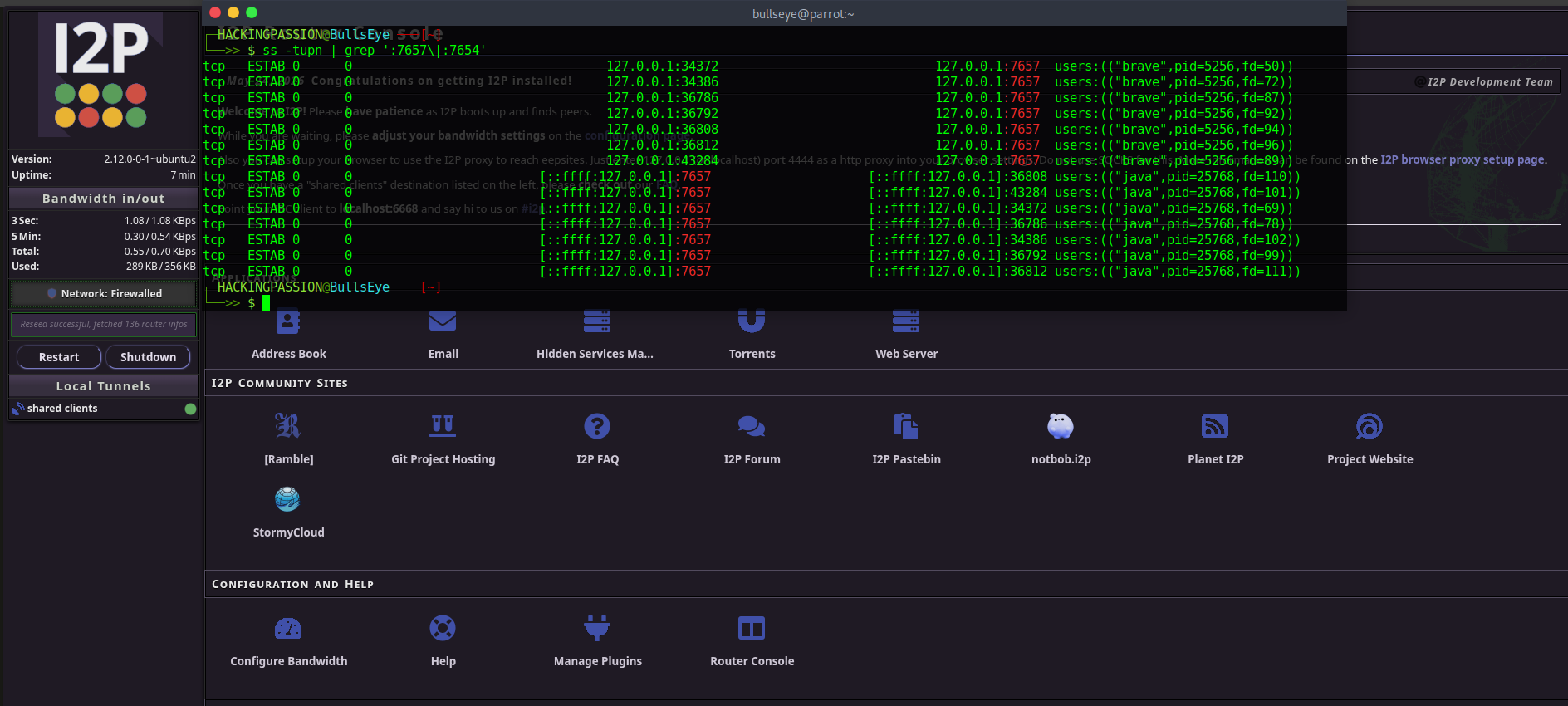Open the Configure Bandwidth gauge icon
Viewport: 1568px width, 706px height.
[x=288, y=629]
